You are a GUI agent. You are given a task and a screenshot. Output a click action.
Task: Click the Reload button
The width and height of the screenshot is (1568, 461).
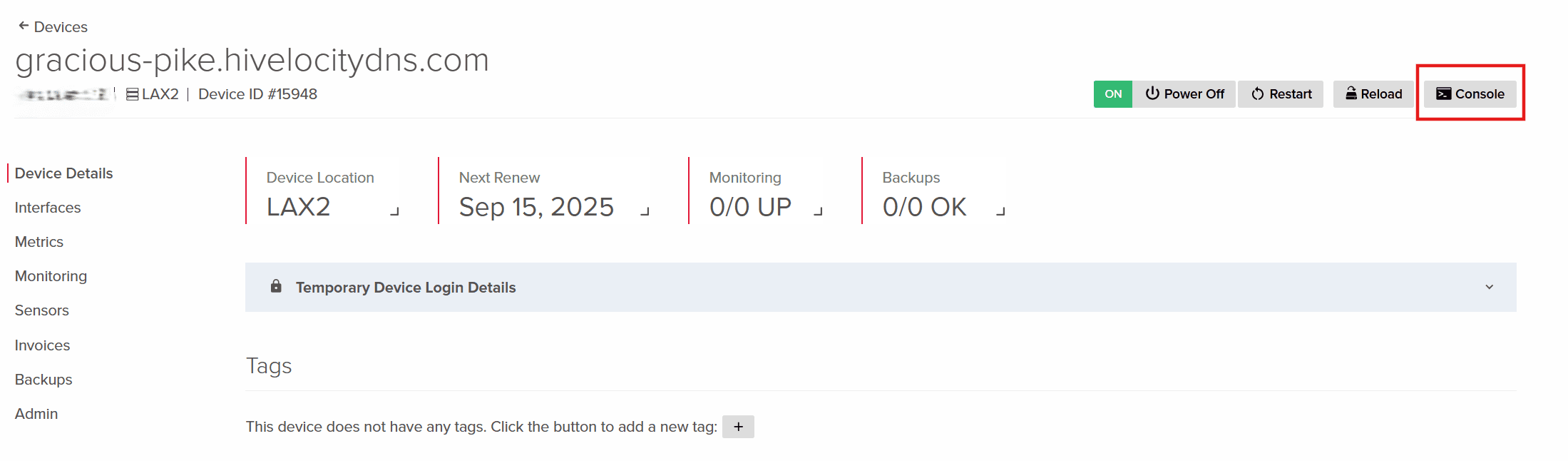[x=1373, y=94]
